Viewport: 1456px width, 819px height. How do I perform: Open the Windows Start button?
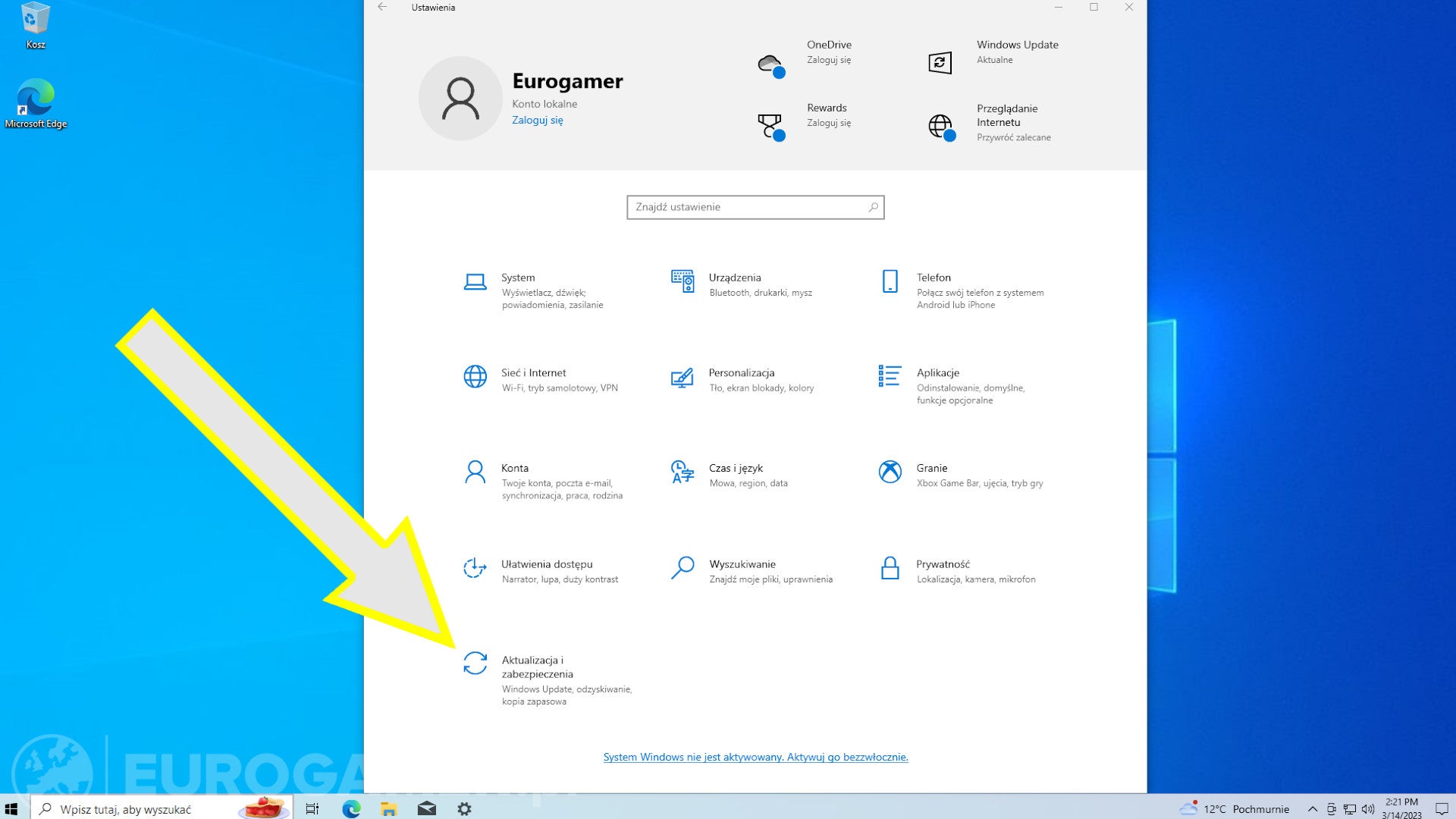(11, 808)
